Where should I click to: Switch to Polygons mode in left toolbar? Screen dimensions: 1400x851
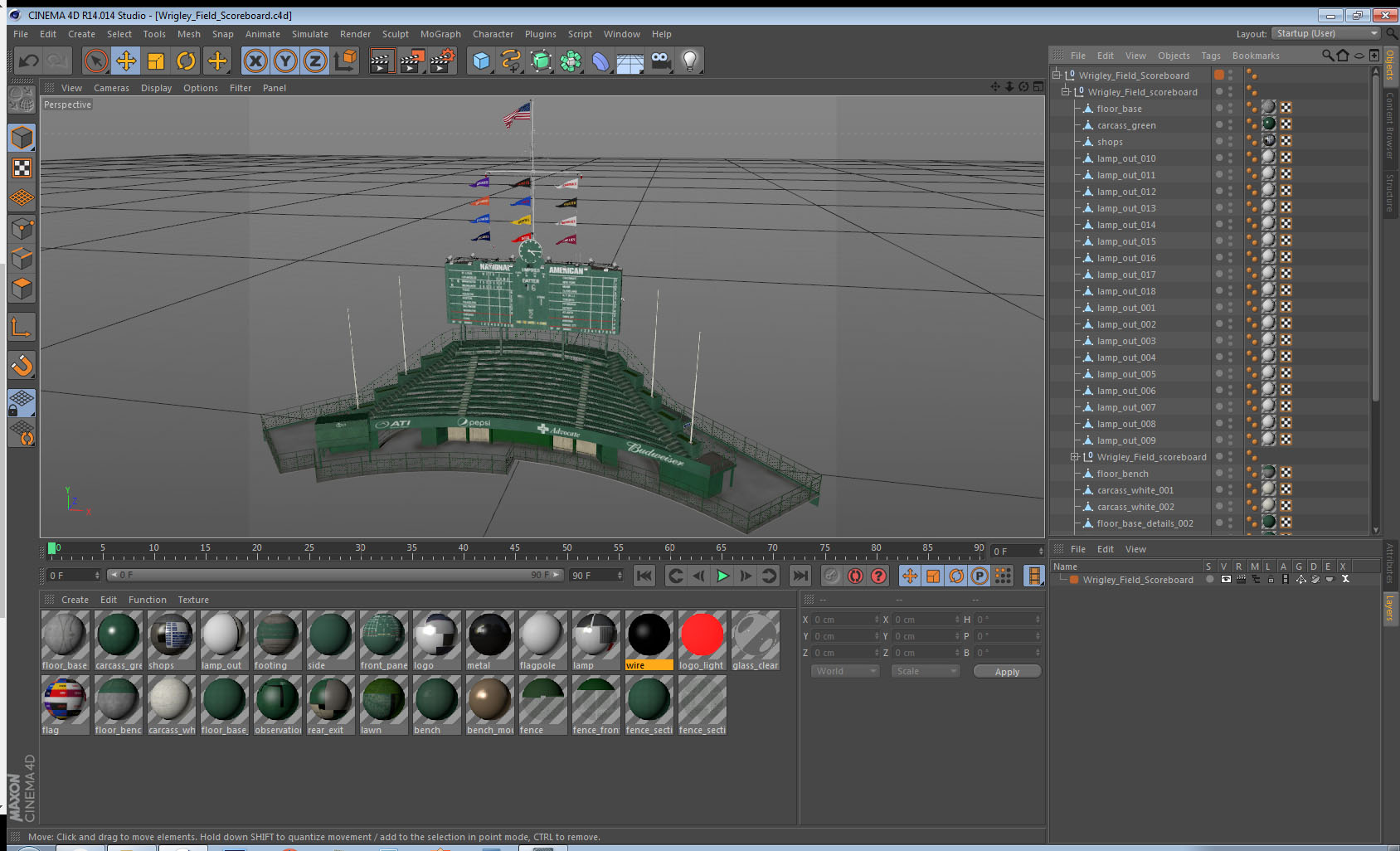coord(22,289)
